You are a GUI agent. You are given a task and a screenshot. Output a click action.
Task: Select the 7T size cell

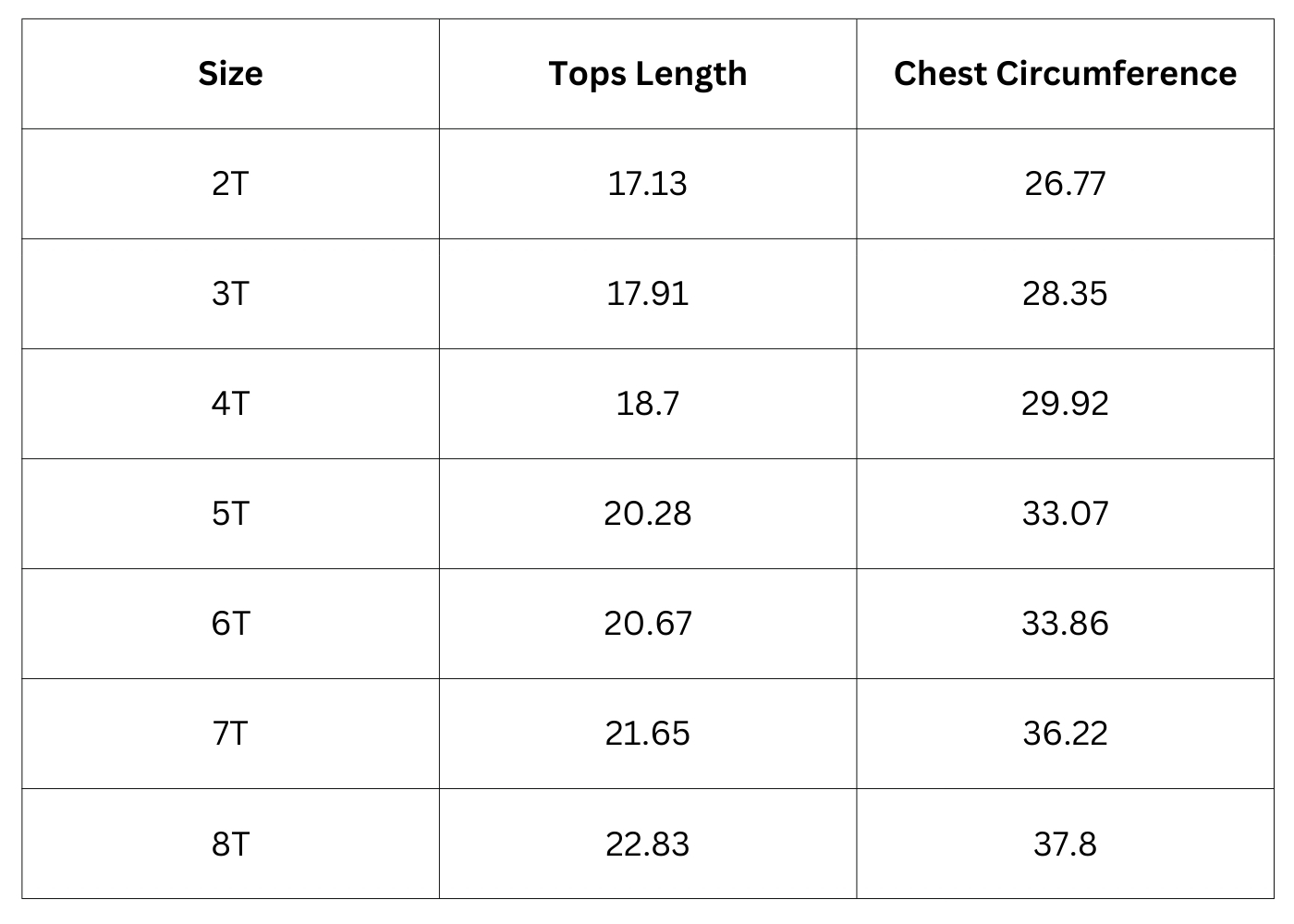pyautogui.click(x=230, y=733)
